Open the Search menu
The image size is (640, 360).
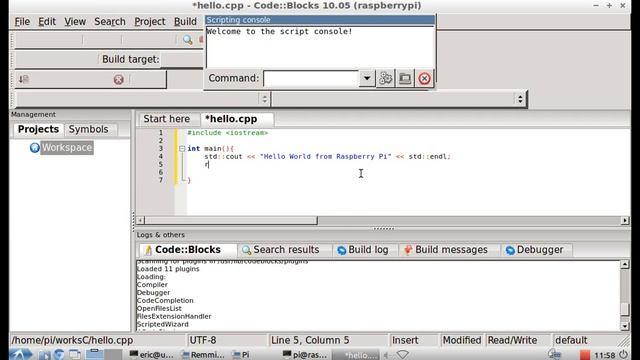(110, 22)
